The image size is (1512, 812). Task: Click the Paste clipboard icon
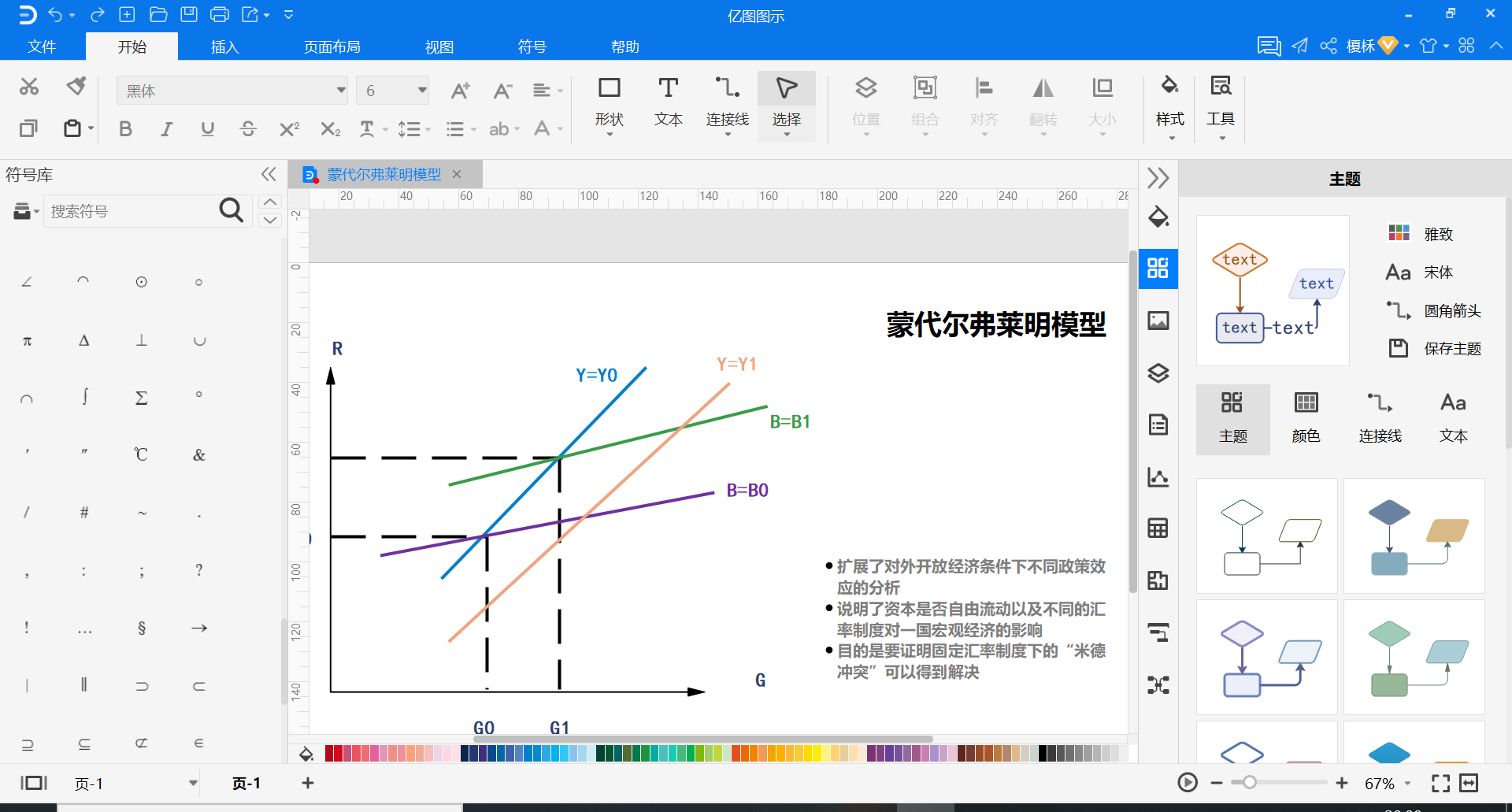72,128
